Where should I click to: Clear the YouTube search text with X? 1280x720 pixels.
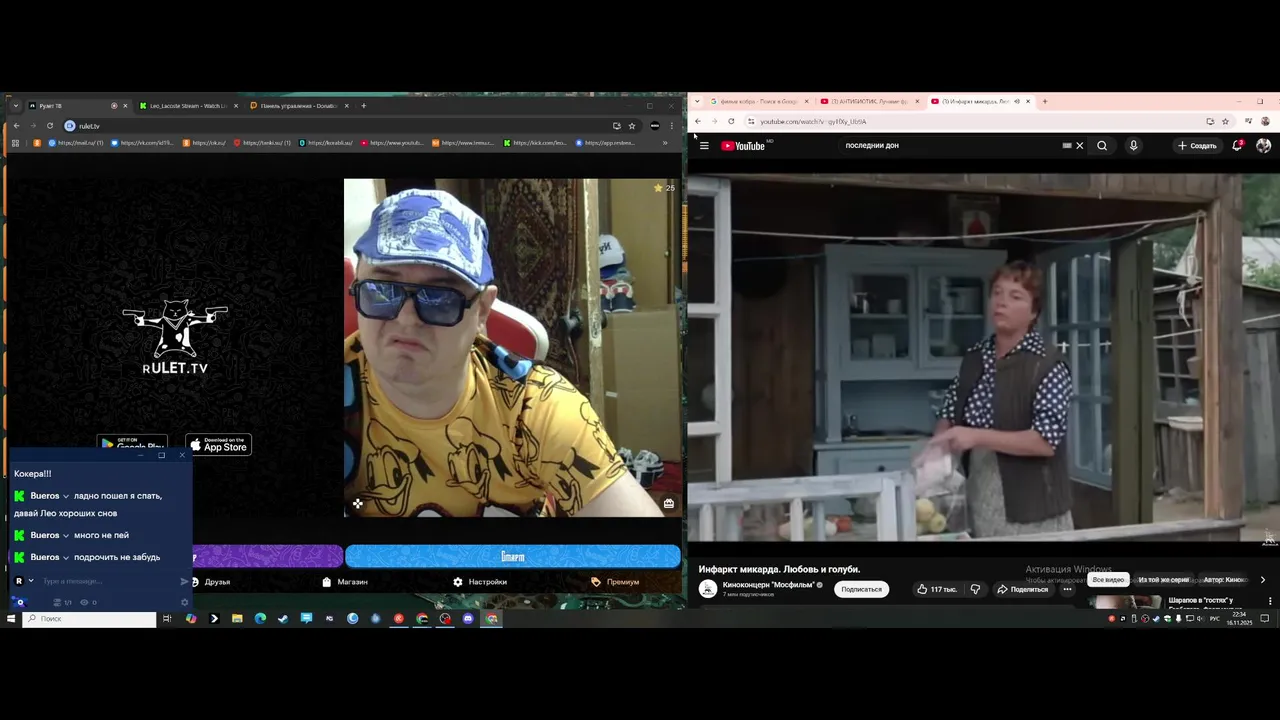coord(1079,146)
